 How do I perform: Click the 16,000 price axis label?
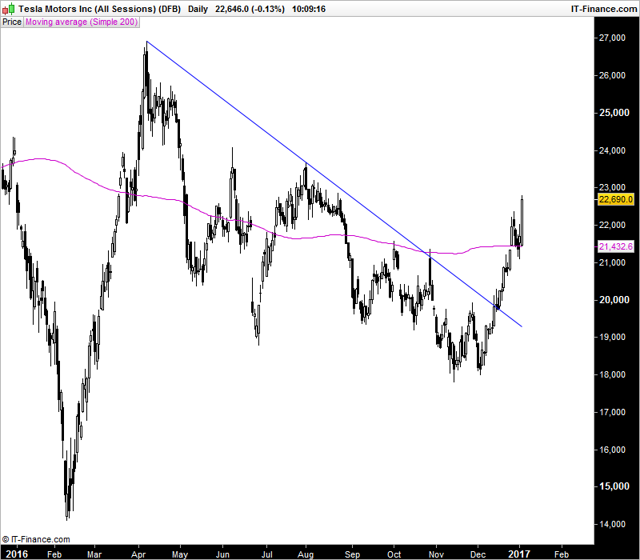click(612, 450)
